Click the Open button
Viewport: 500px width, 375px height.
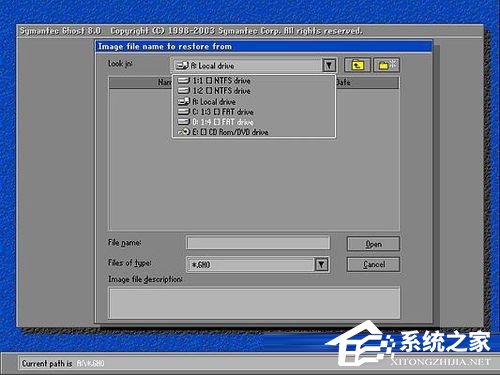pos(373,244)
